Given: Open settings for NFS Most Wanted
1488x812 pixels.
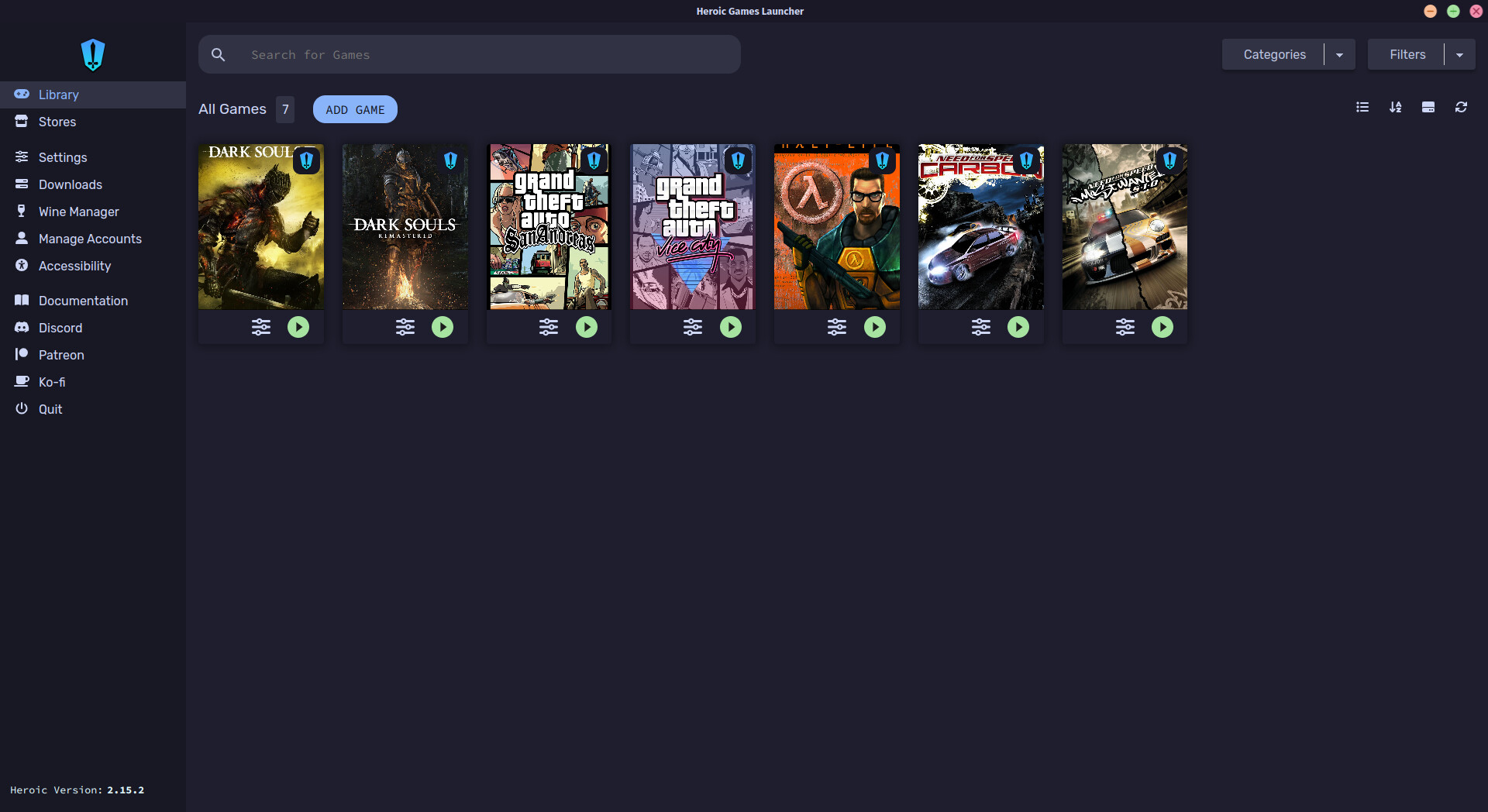Looking at the screenshot, I should (x=1125, y=327).
